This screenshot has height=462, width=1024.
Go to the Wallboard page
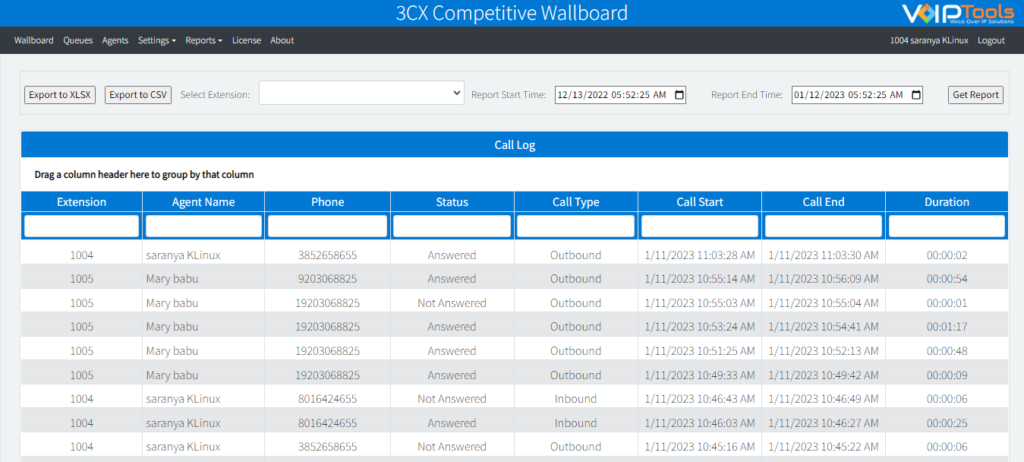point(34,41)
